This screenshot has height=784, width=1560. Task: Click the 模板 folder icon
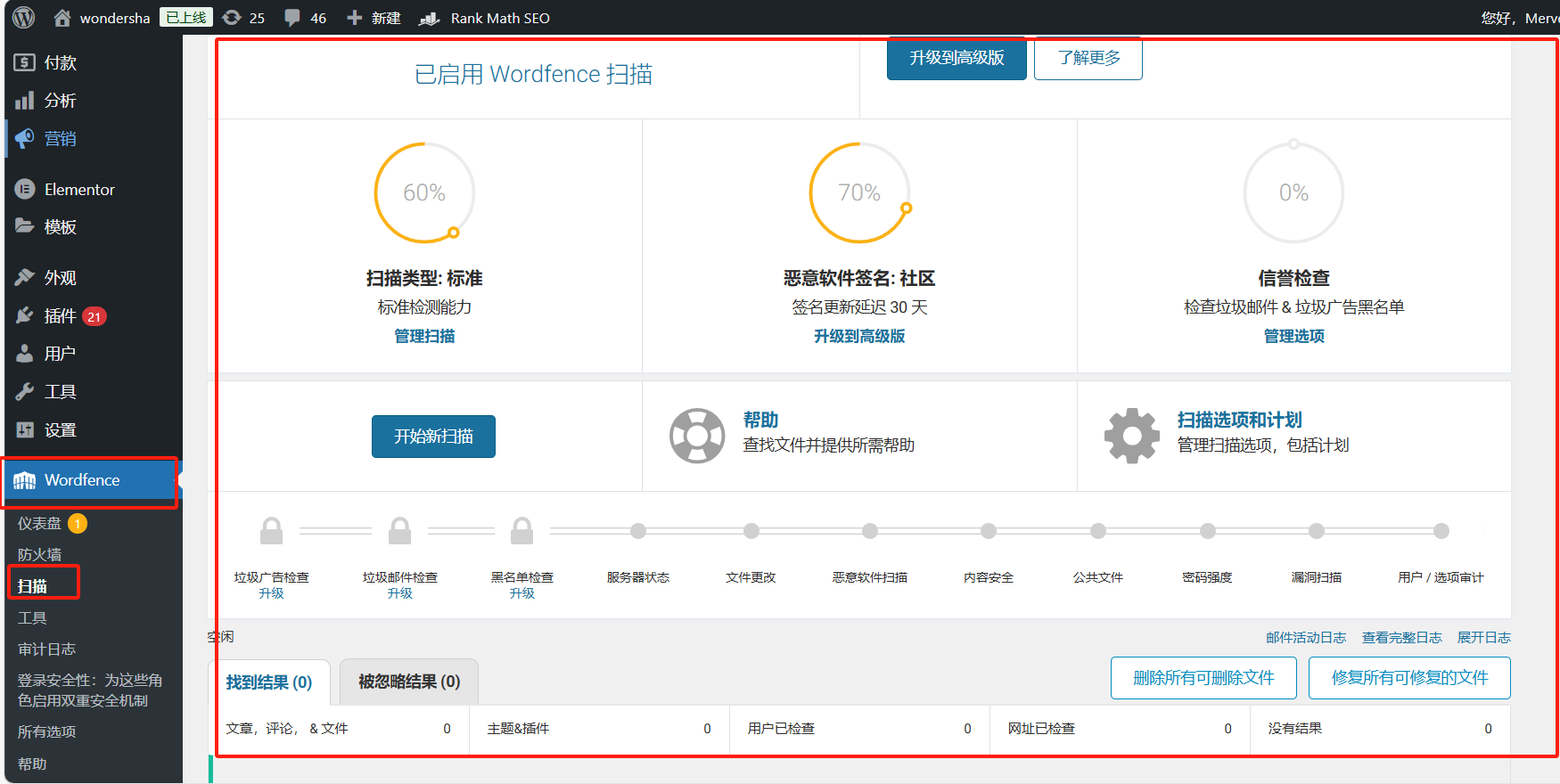[25, 226]
